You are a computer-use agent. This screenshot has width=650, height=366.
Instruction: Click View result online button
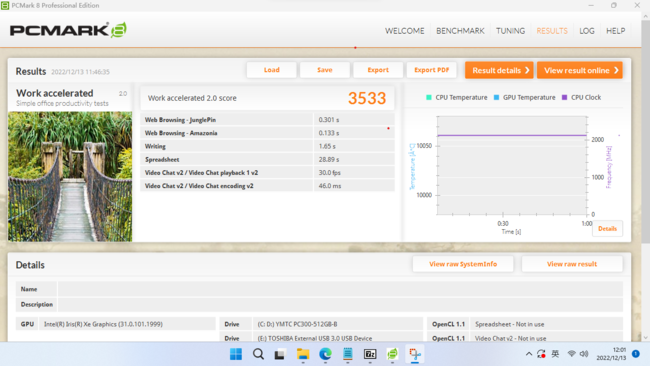coord(580,70)
